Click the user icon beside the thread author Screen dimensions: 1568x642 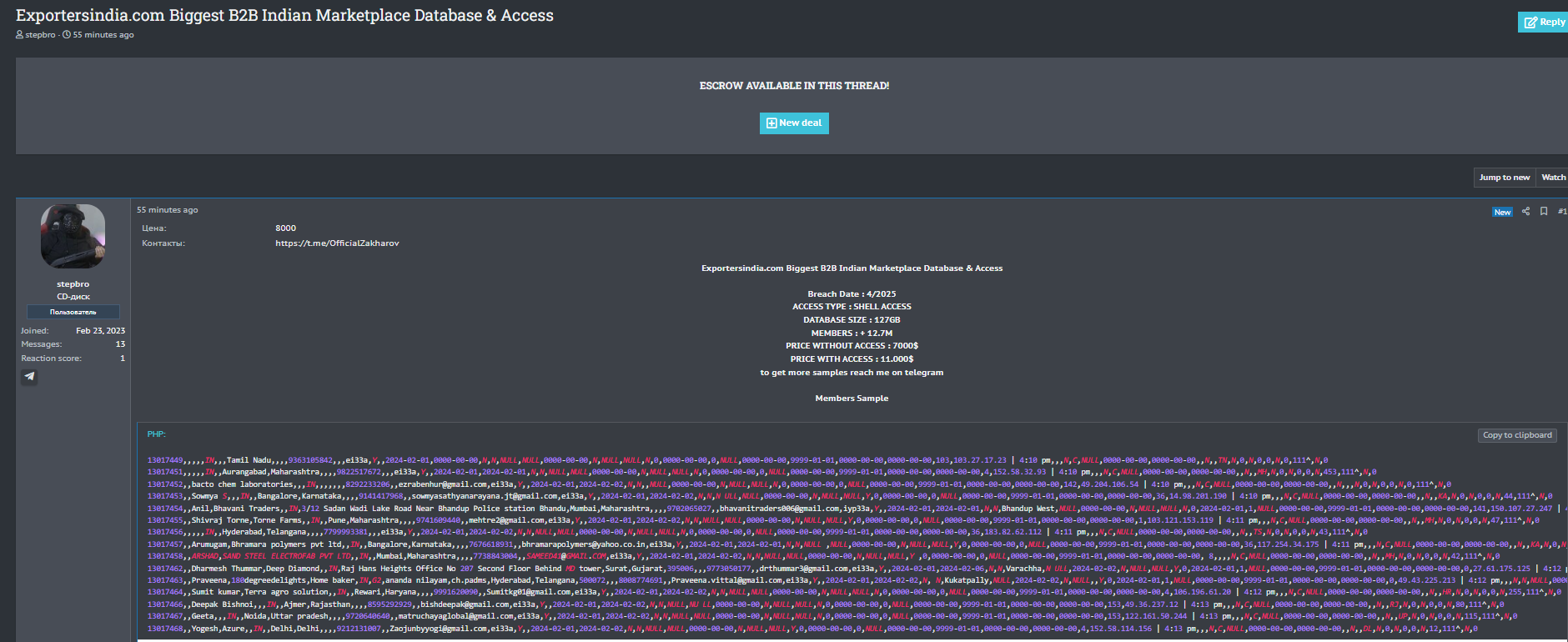(20, 35)
